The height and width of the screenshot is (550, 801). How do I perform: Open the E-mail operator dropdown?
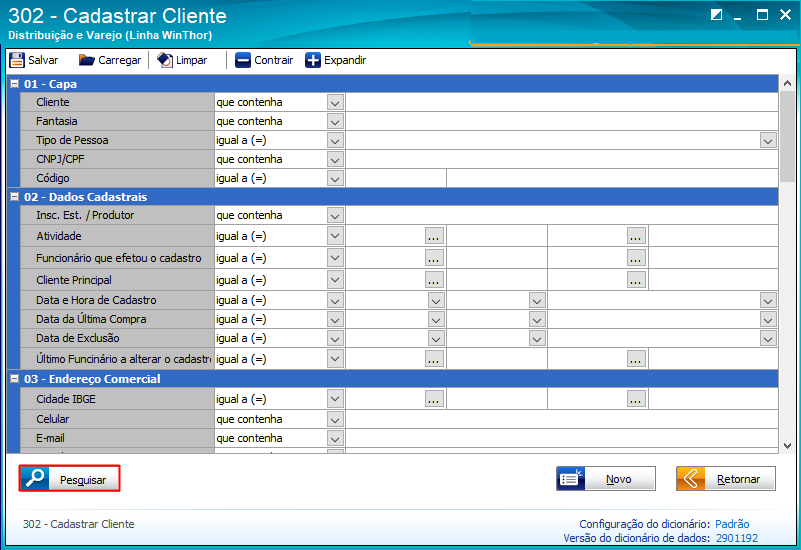click(x=335, y=438)
